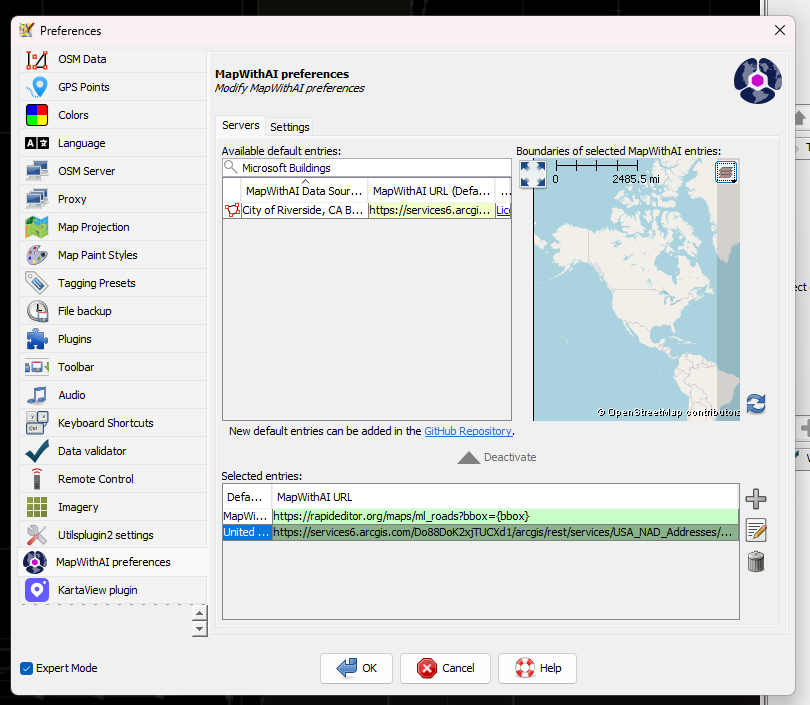Open Utilsplugin2 settings
Image resolution: width=810 pixels, height=705 pixels.
113,535
